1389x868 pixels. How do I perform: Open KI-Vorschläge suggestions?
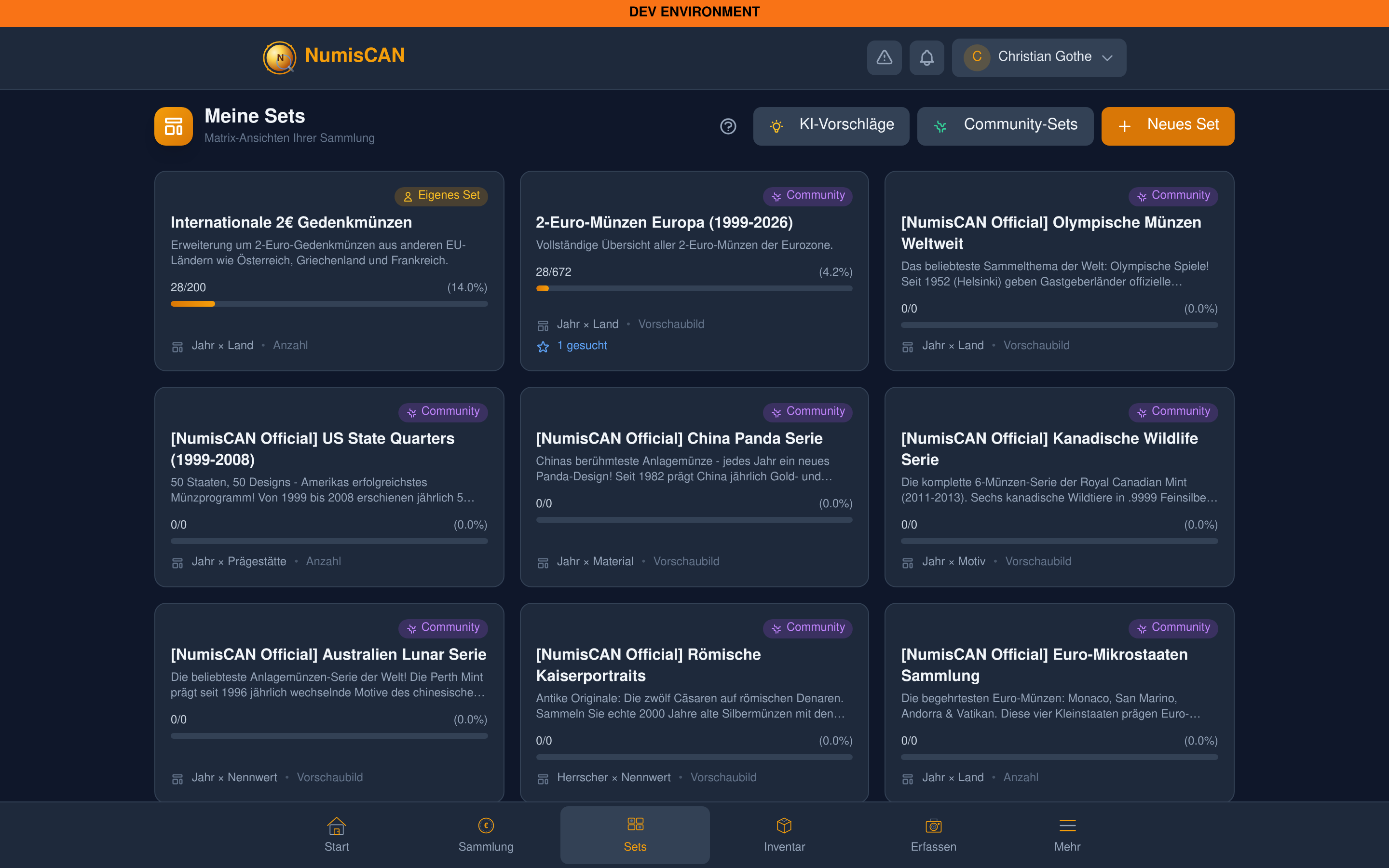point(831,126)
